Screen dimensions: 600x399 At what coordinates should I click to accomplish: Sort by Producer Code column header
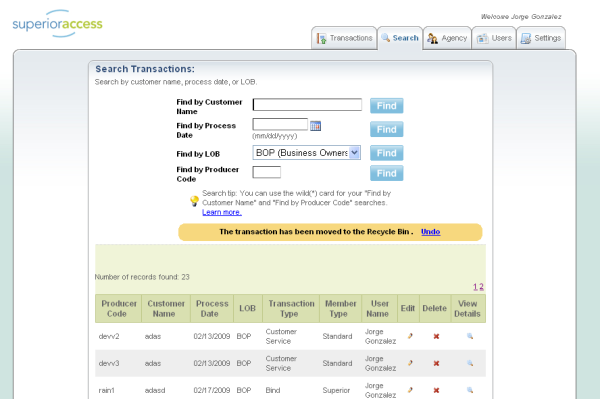119,308
